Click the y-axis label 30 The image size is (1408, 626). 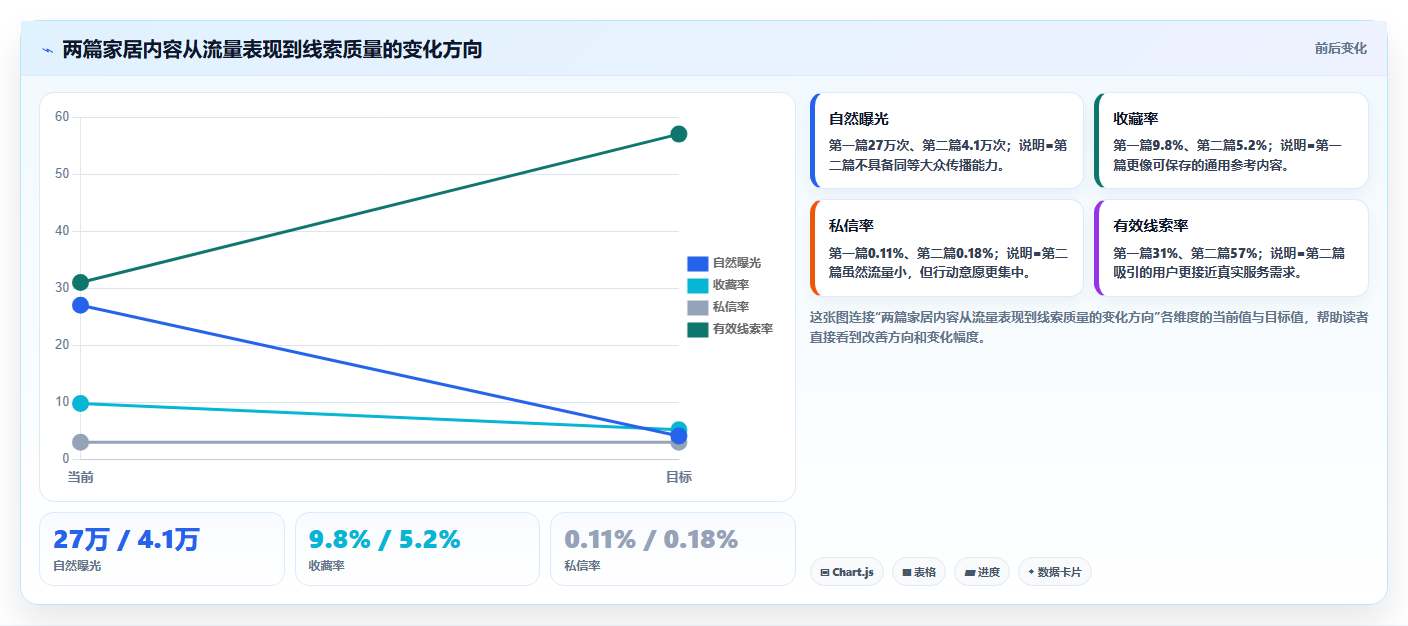[x=62, y=288]
